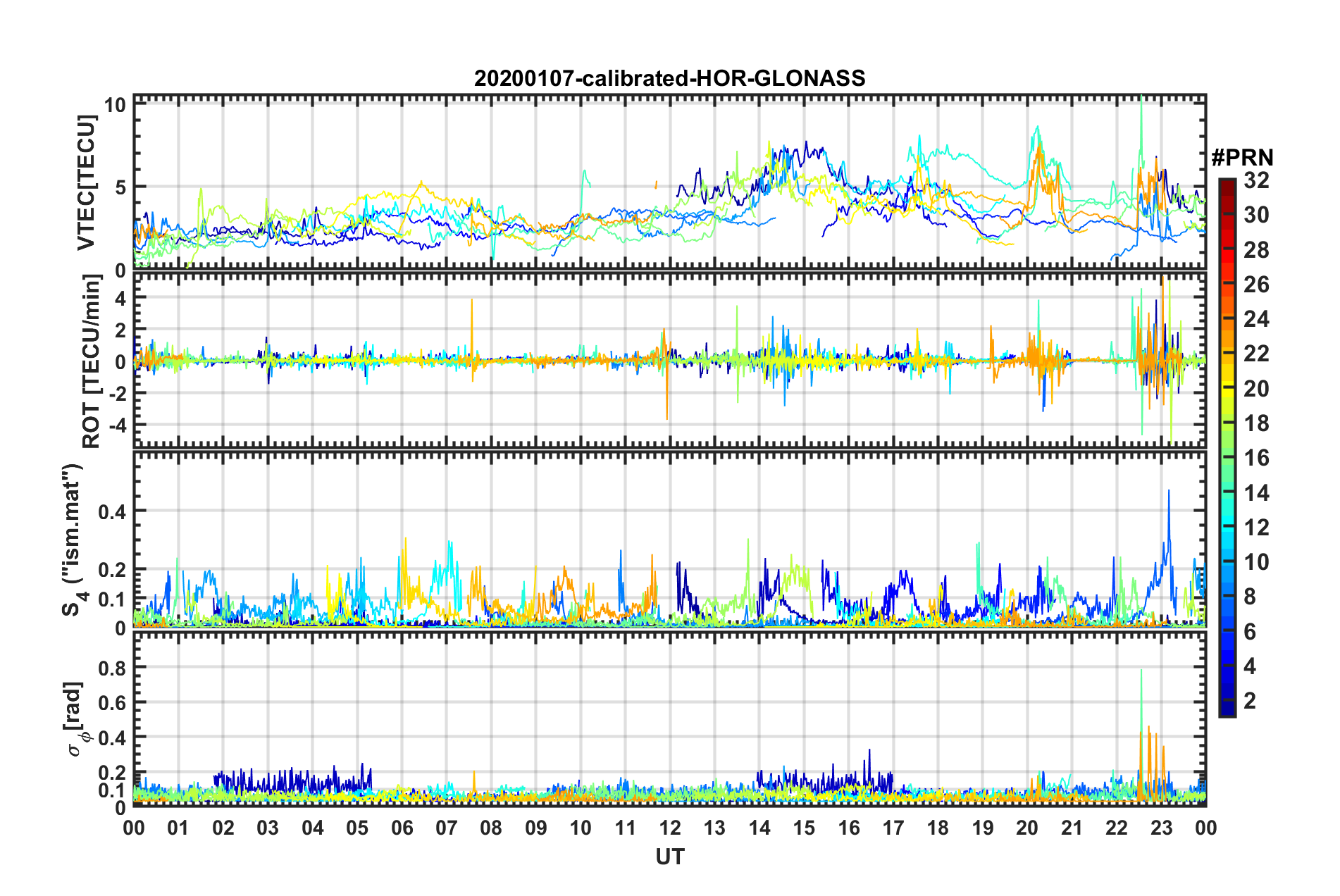Click hour 07 on the UT axis
This screenshot has width=1340, height=896.
pyautogui.click(x=447, y=828)
